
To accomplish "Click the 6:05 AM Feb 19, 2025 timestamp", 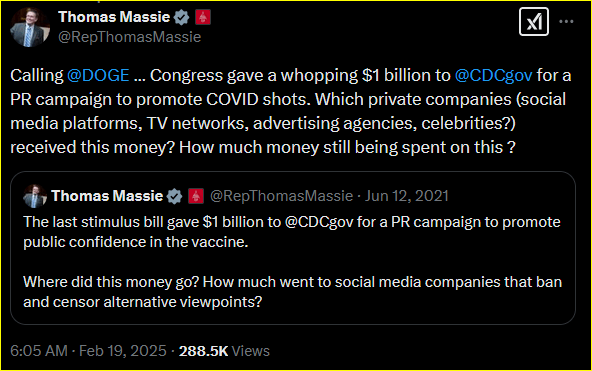I will point(88,351).
